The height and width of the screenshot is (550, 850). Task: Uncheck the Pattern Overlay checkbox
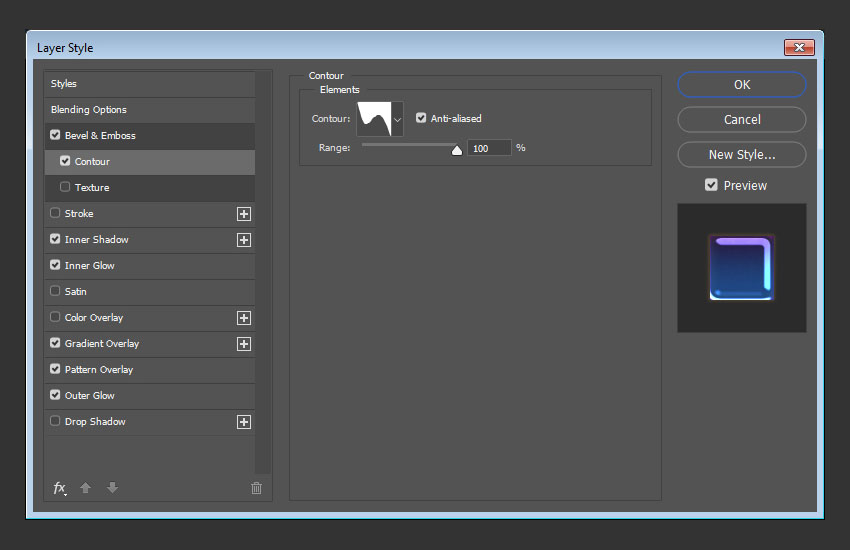(x=55, y=369)
